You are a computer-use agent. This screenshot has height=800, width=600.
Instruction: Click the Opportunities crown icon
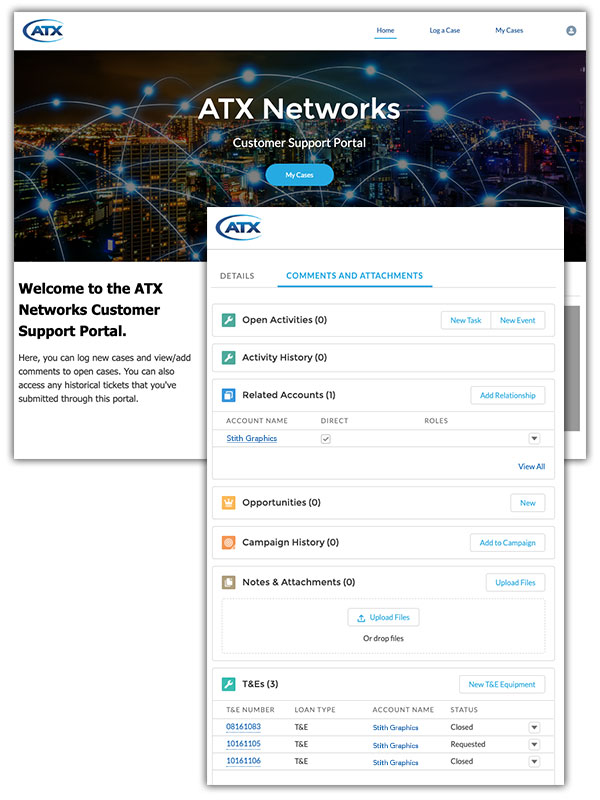tap(228, 503)
